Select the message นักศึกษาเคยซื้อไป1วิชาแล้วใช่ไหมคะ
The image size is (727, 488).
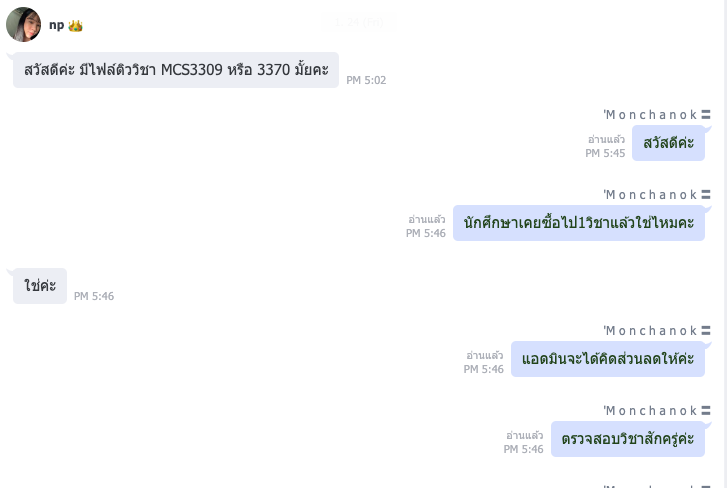[x=579, y=223]
